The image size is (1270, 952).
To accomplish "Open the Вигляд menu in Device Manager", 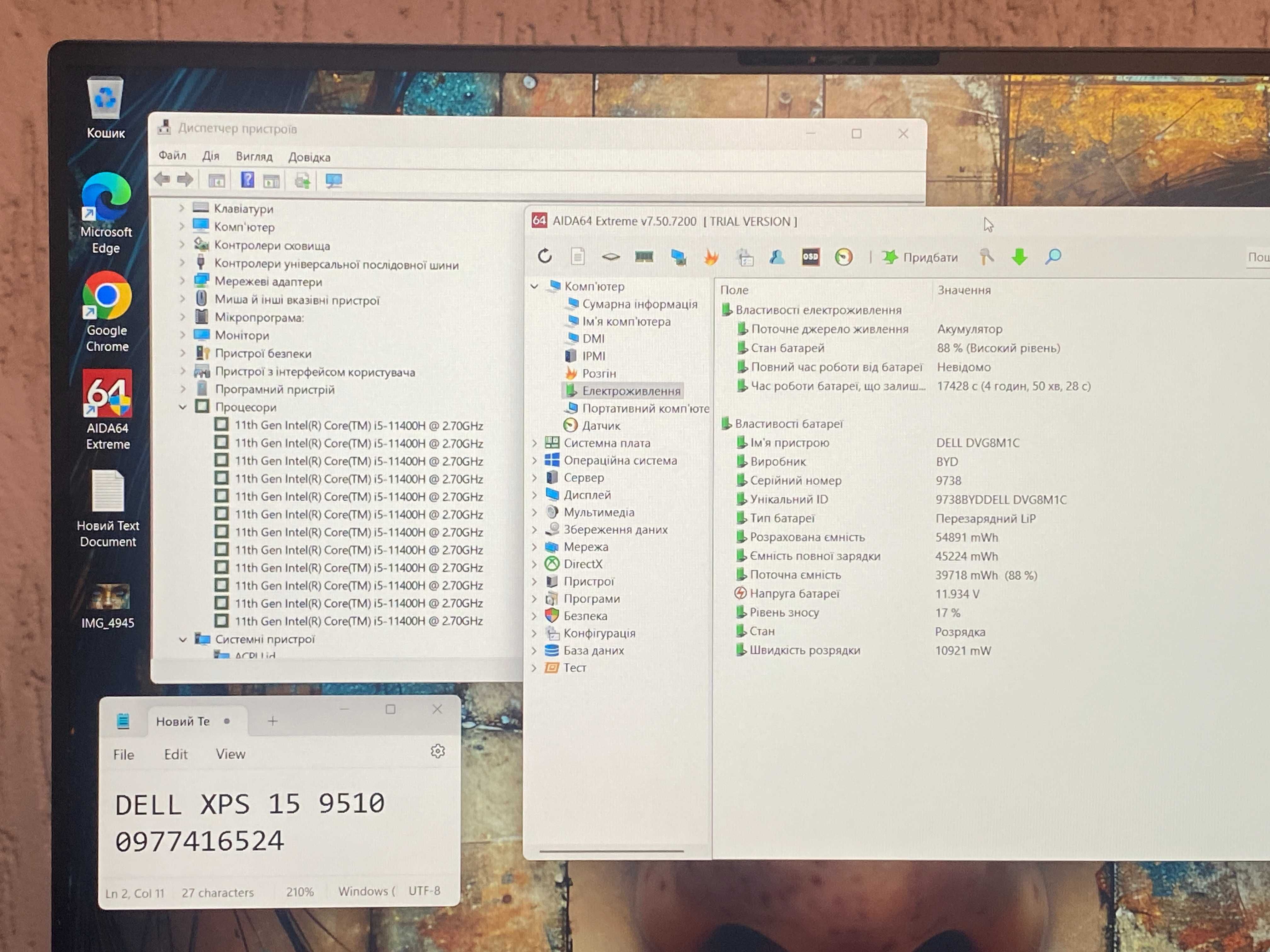I will point(254,156).
